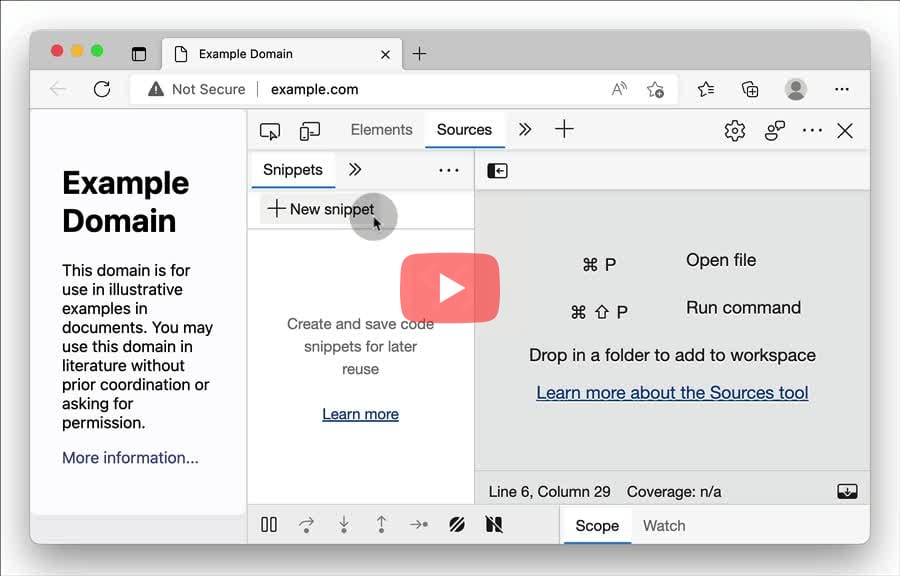Open the collections icon

pyautogui.click(x=750, y=89)
